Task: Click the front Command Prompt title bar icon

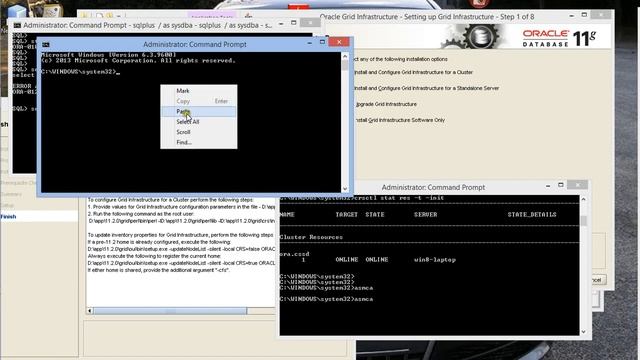Action: click(46, 44)
